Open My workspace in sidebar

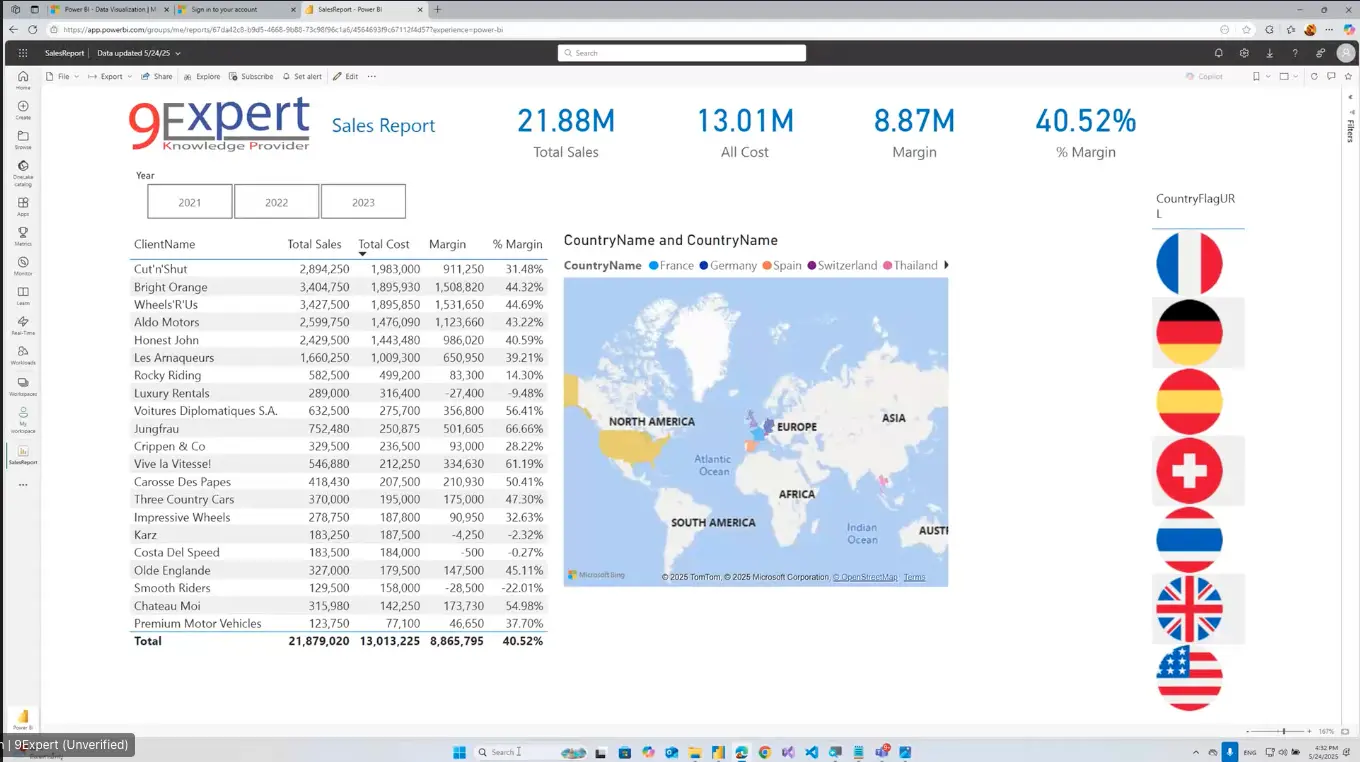coord(23,419)
